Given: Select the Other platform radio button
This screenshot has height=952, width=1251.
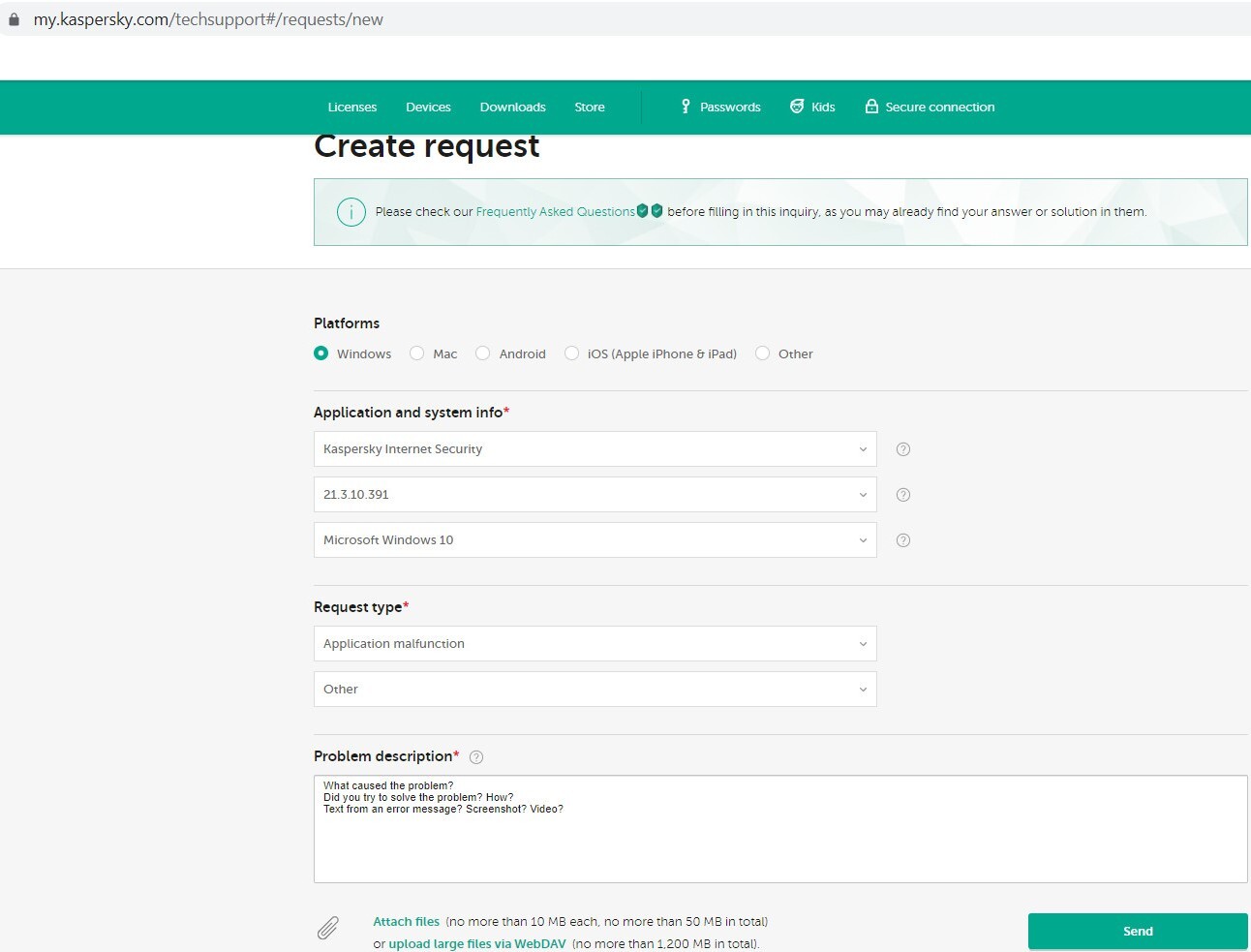Looking at the screenshot, I should pyautogui.click(x=763, y=353).
